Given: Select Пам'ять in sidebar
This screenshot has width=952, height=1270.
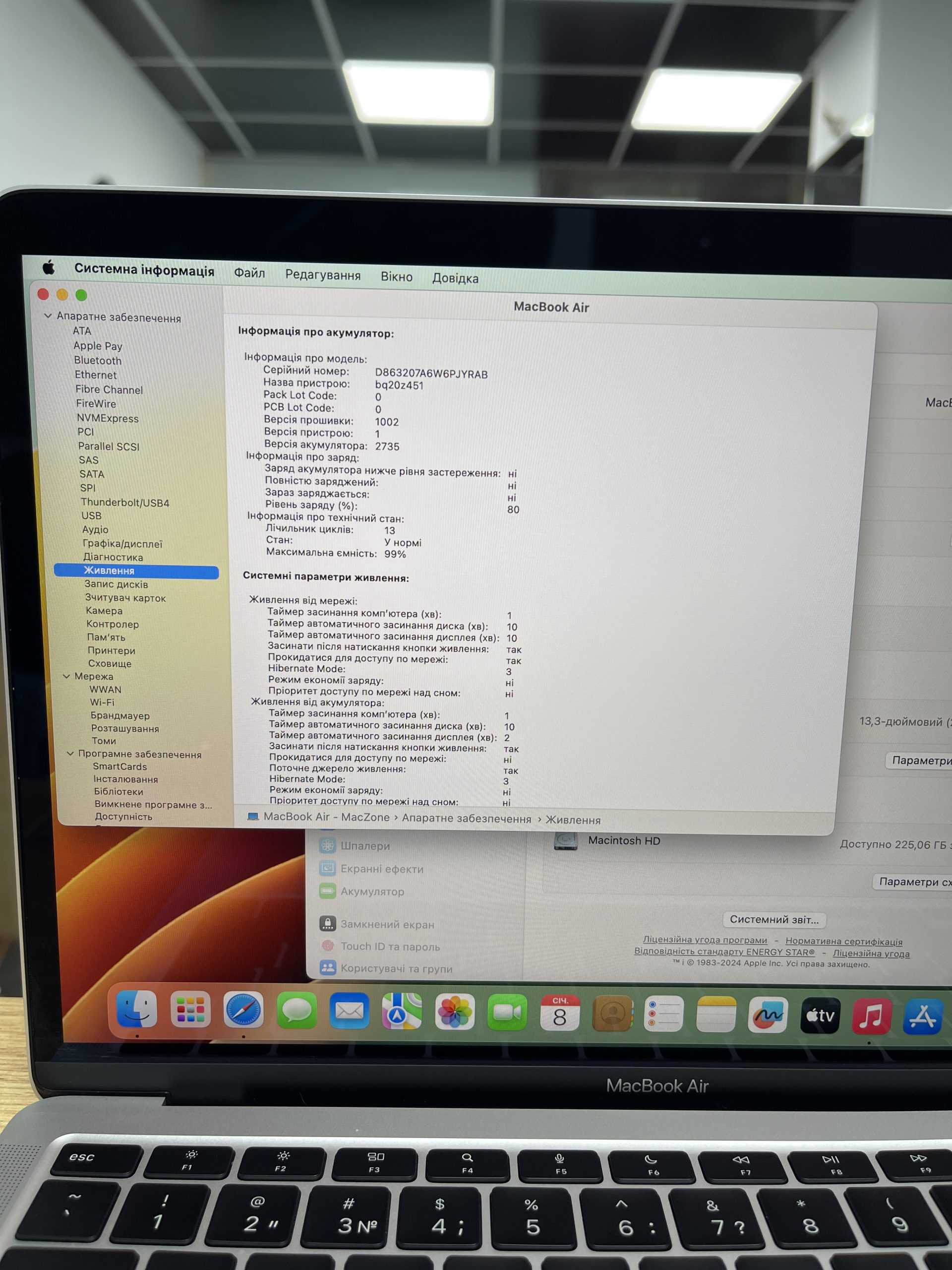Looking at the screenshot, I should pyautogui.click(x=106, y=636).
